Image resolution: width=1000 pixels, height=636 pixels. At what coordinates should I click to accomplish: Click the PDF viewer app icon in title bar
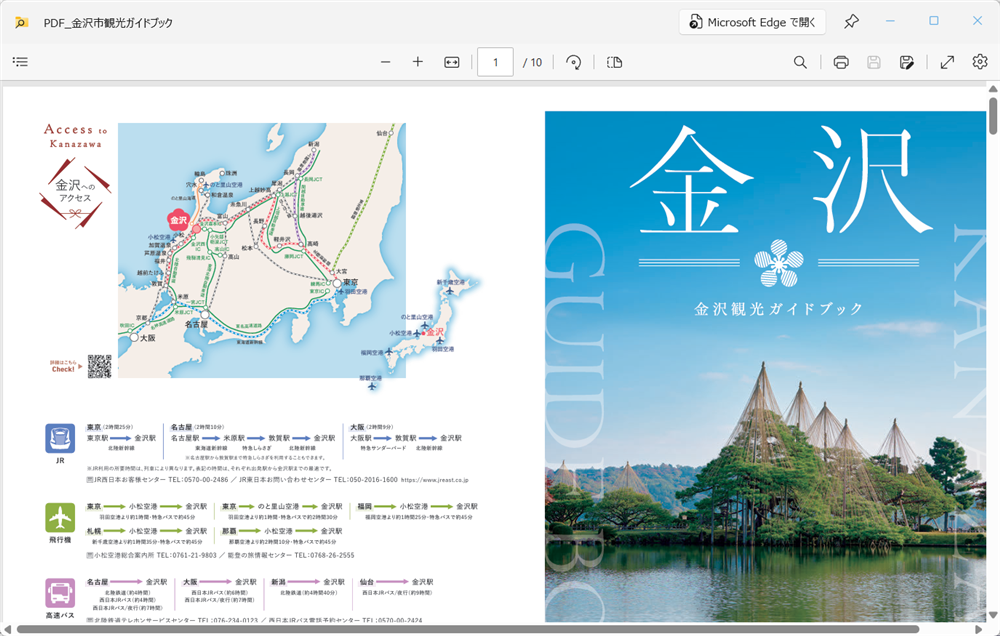pos(20,21)
